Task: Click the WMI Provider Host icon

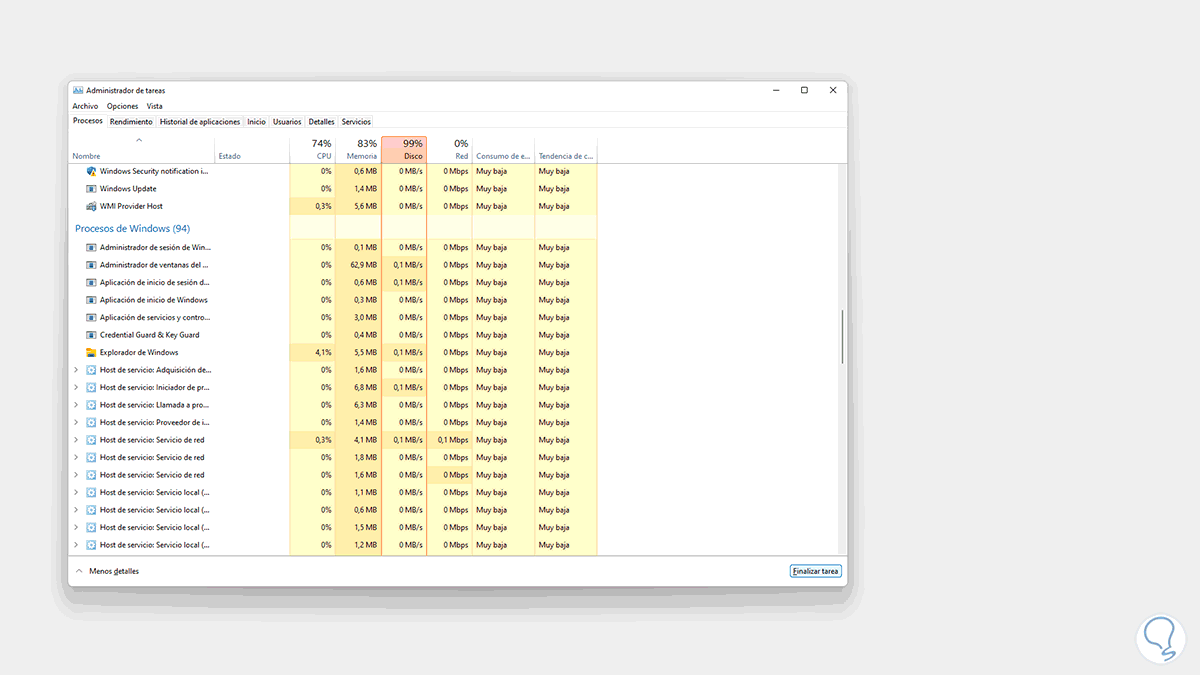Action: [x=91, y=206]
